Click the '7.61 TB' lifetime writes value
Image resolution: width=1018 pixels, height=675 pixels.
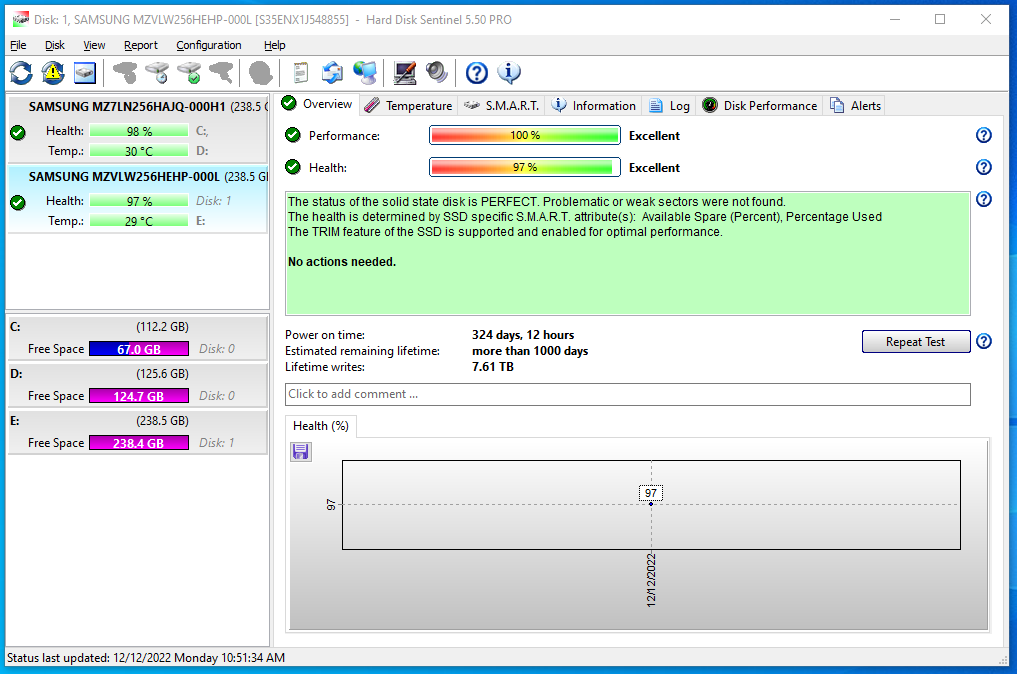pos(493,367)
